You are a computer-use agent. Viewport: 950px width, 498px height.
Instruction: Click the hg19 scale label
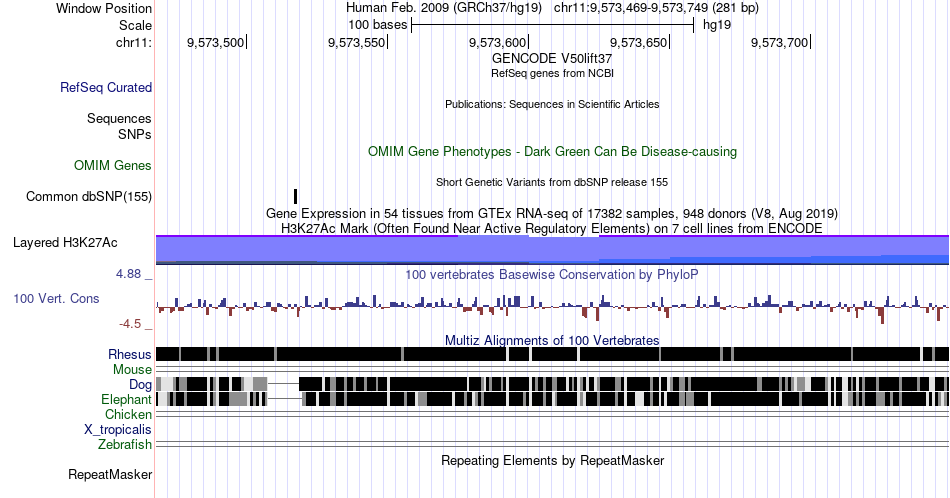[717, 25]
